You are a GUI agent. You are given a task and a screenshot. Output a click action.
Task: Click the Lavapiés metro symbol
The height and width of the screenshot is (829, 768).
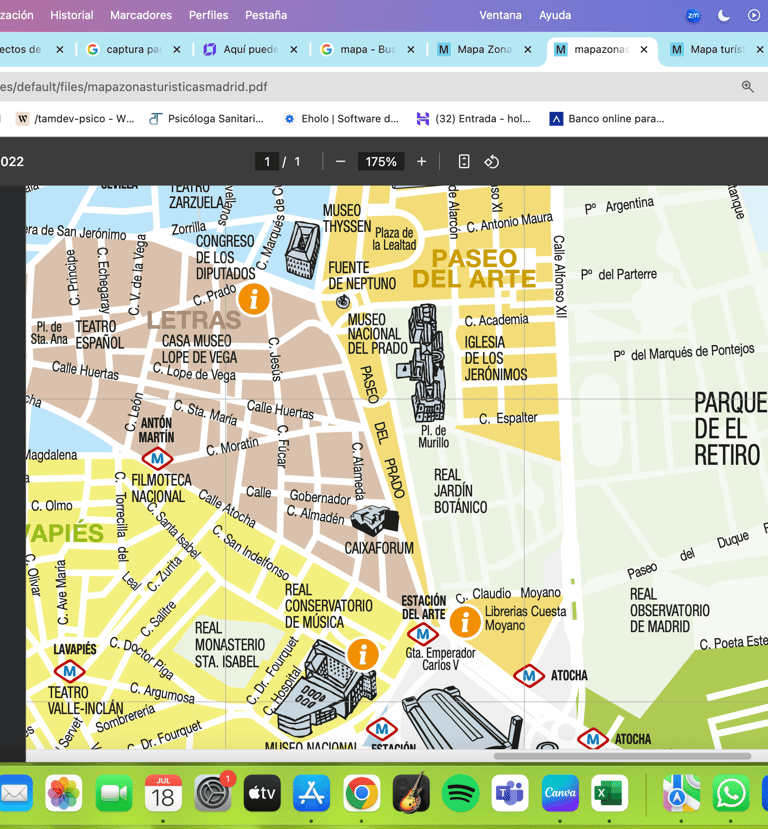coord(69,671)
